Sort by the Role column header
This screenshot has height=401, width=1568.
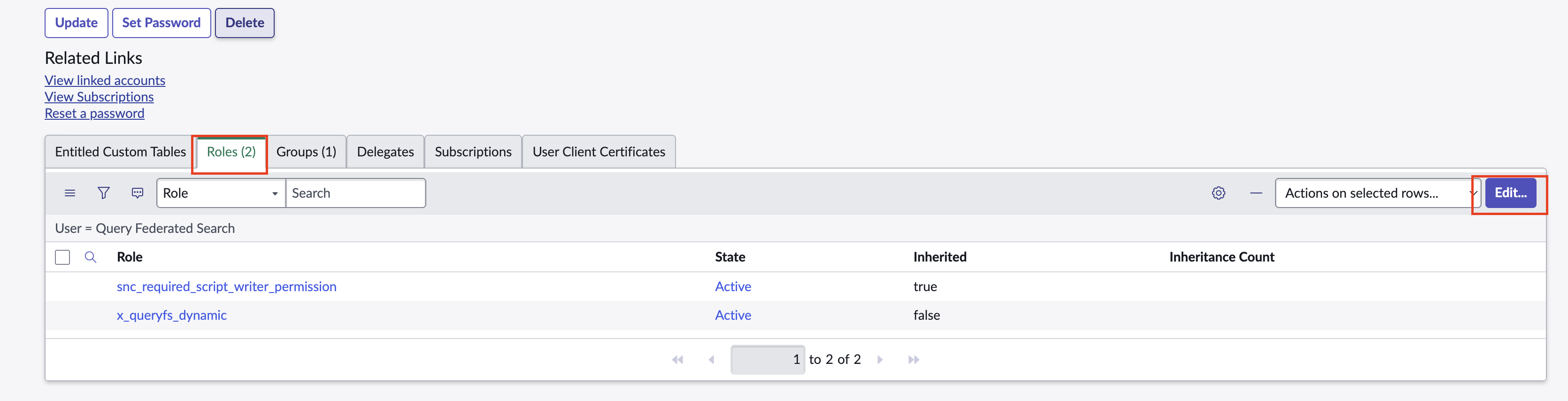130,257
